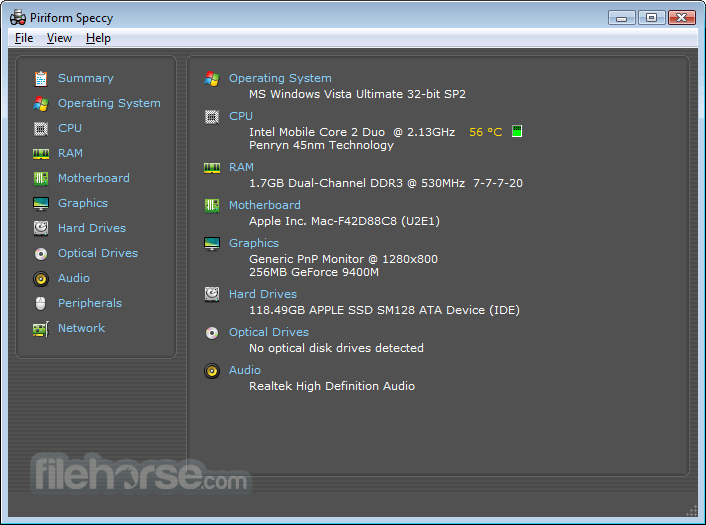
Task: Click the RAM stick icon in sidebar
Action: 41,154
